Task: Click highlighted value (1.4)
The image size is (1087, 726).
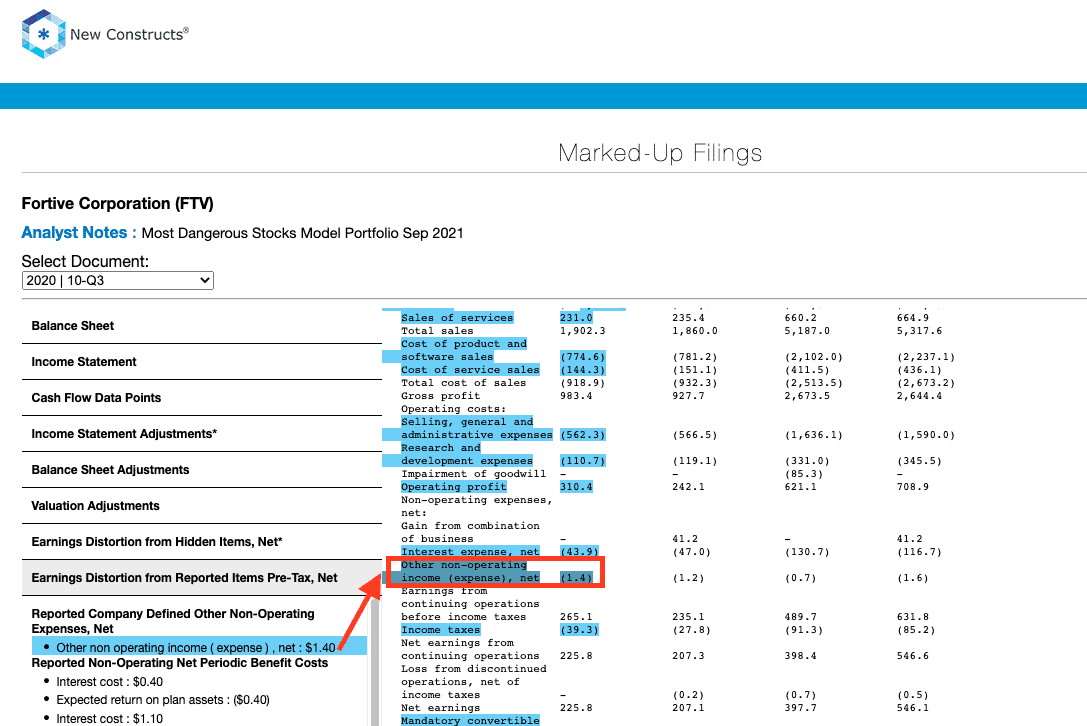Action: coord(576,578)
